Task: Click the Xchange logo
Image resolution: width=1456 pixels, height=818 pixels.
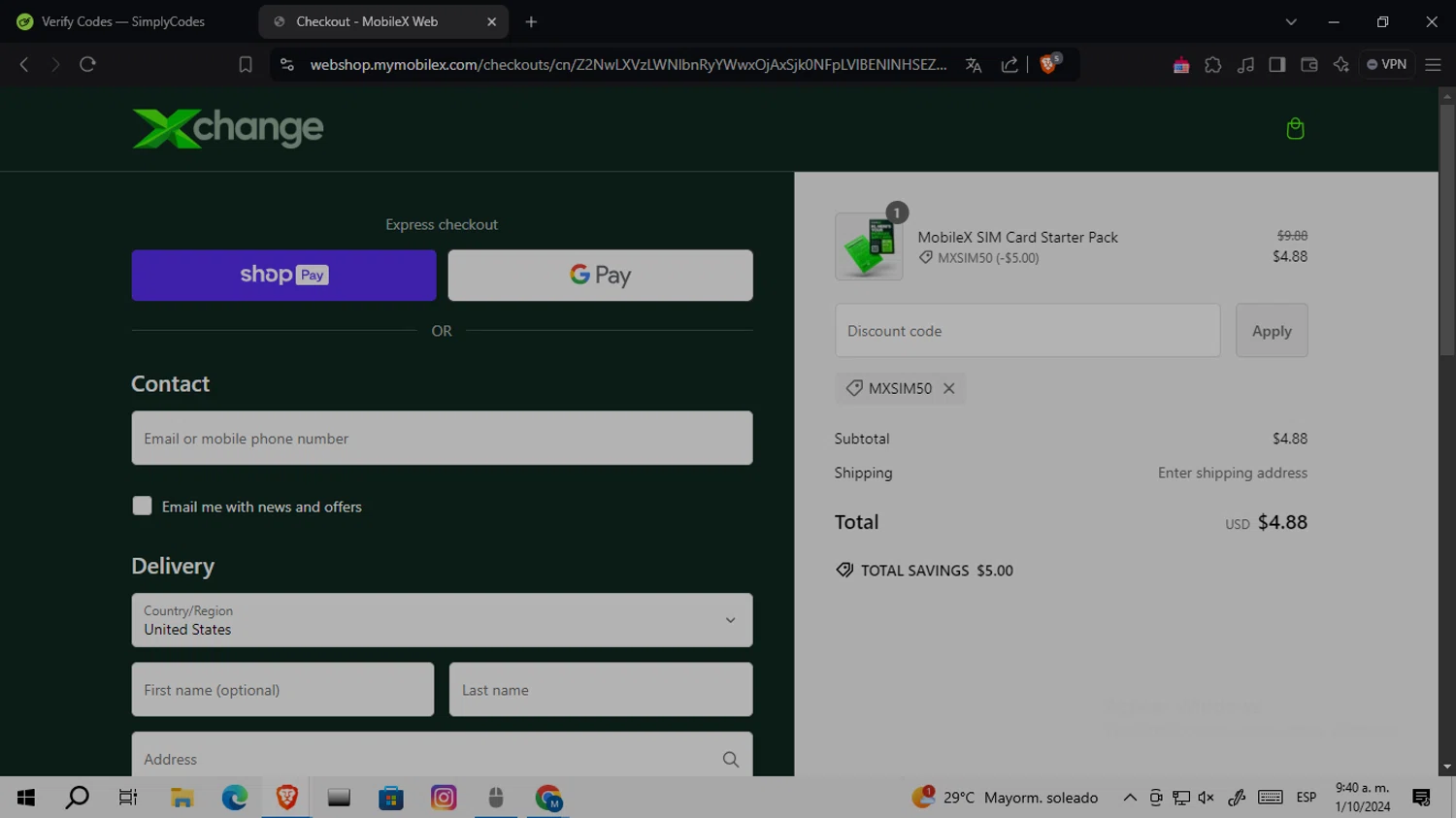Action: click(227, 128)
